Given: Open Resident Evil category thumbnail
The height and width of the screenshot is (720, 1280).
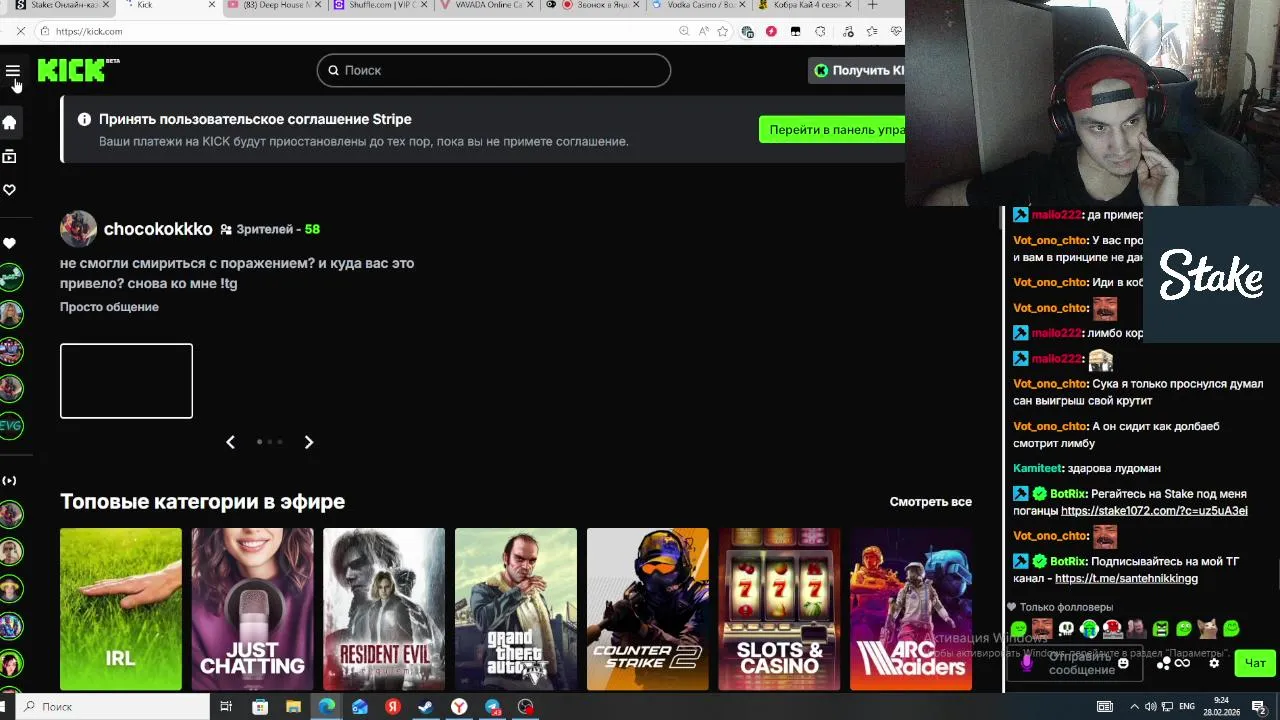Looking at the screenshot, I should coord(384,609).
